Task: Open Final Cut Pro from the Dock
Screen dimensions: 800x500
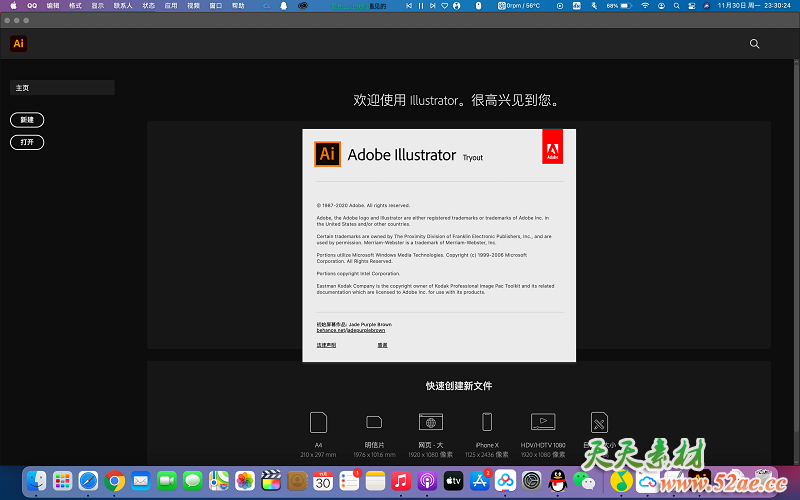Action: (x=271, y=481)
